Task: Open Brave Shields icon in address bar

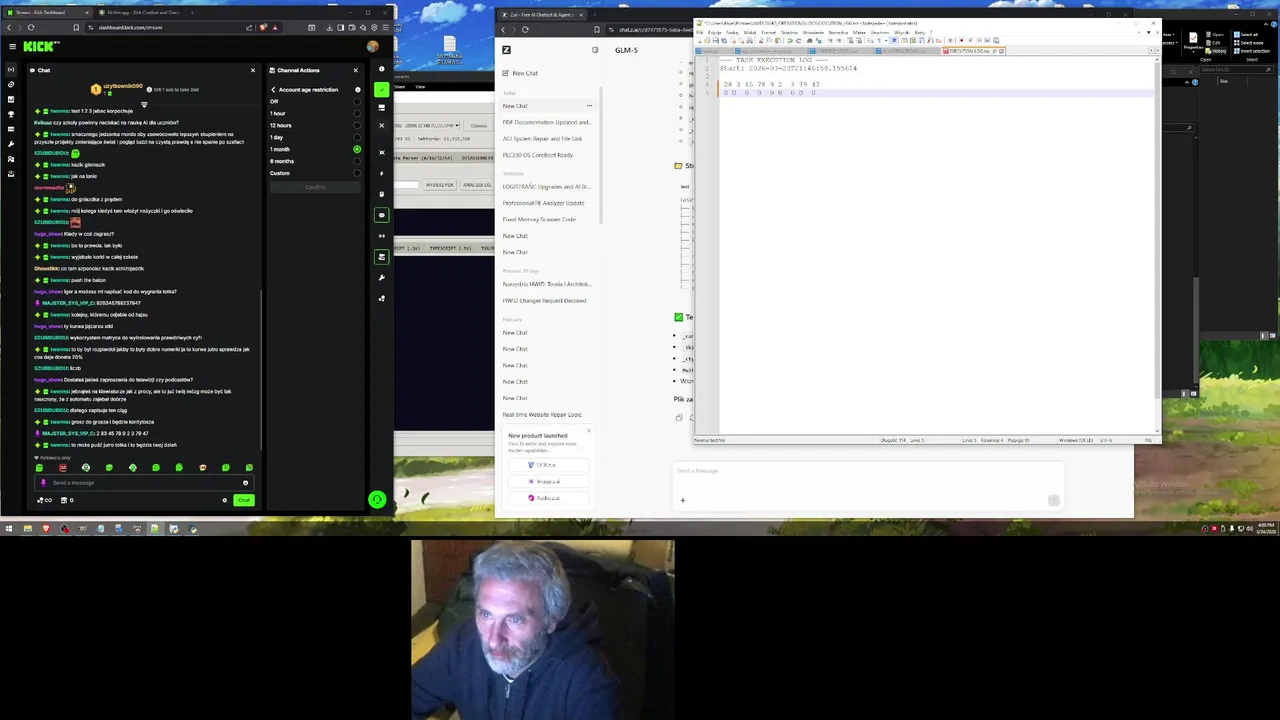Action: click(262, 28)
